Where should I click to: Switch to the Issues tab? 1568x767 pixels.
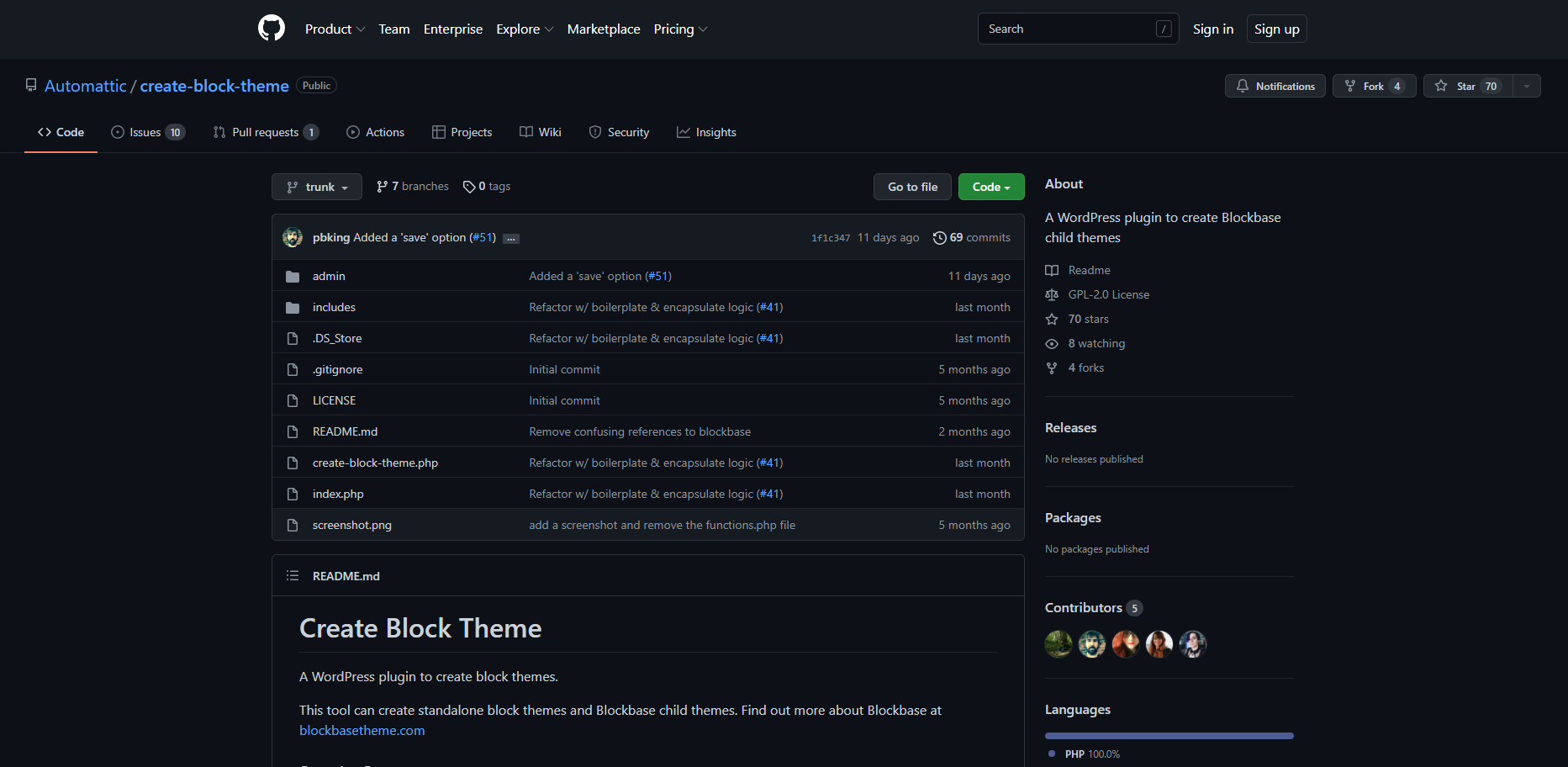click(x=148, y=132)
